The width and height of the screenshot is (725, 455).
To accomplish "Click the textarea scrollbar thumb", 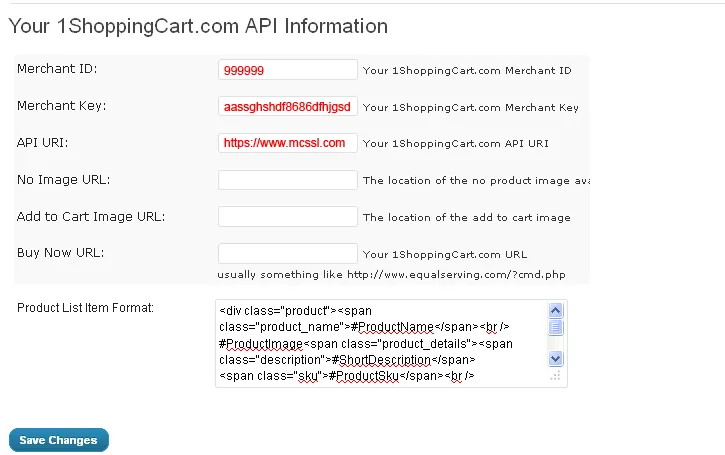I will pyautogui.click(x=555, y=327).
